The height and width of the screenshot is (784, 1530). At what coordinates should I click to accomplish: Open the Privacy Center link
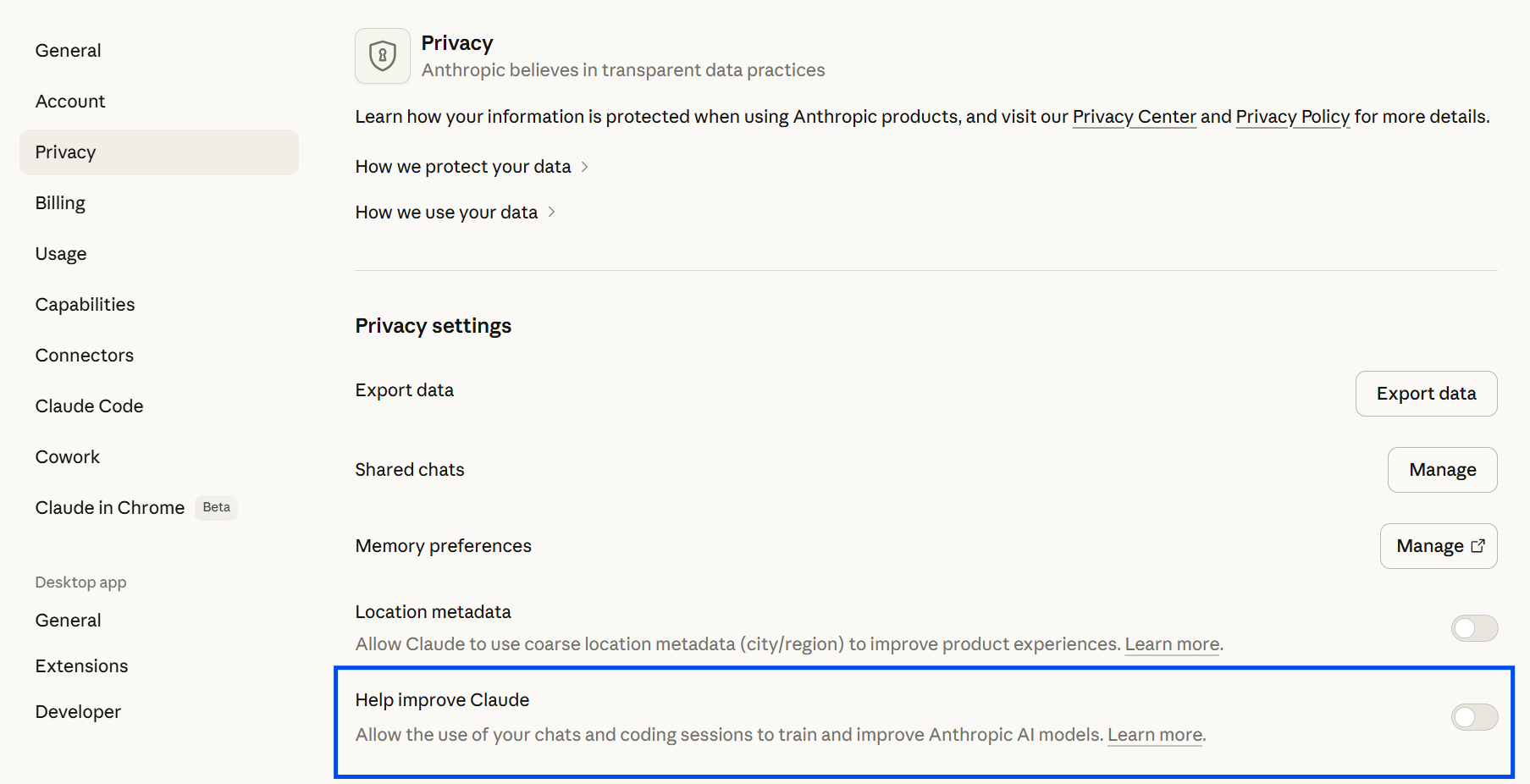click(x=1134, y=117)
